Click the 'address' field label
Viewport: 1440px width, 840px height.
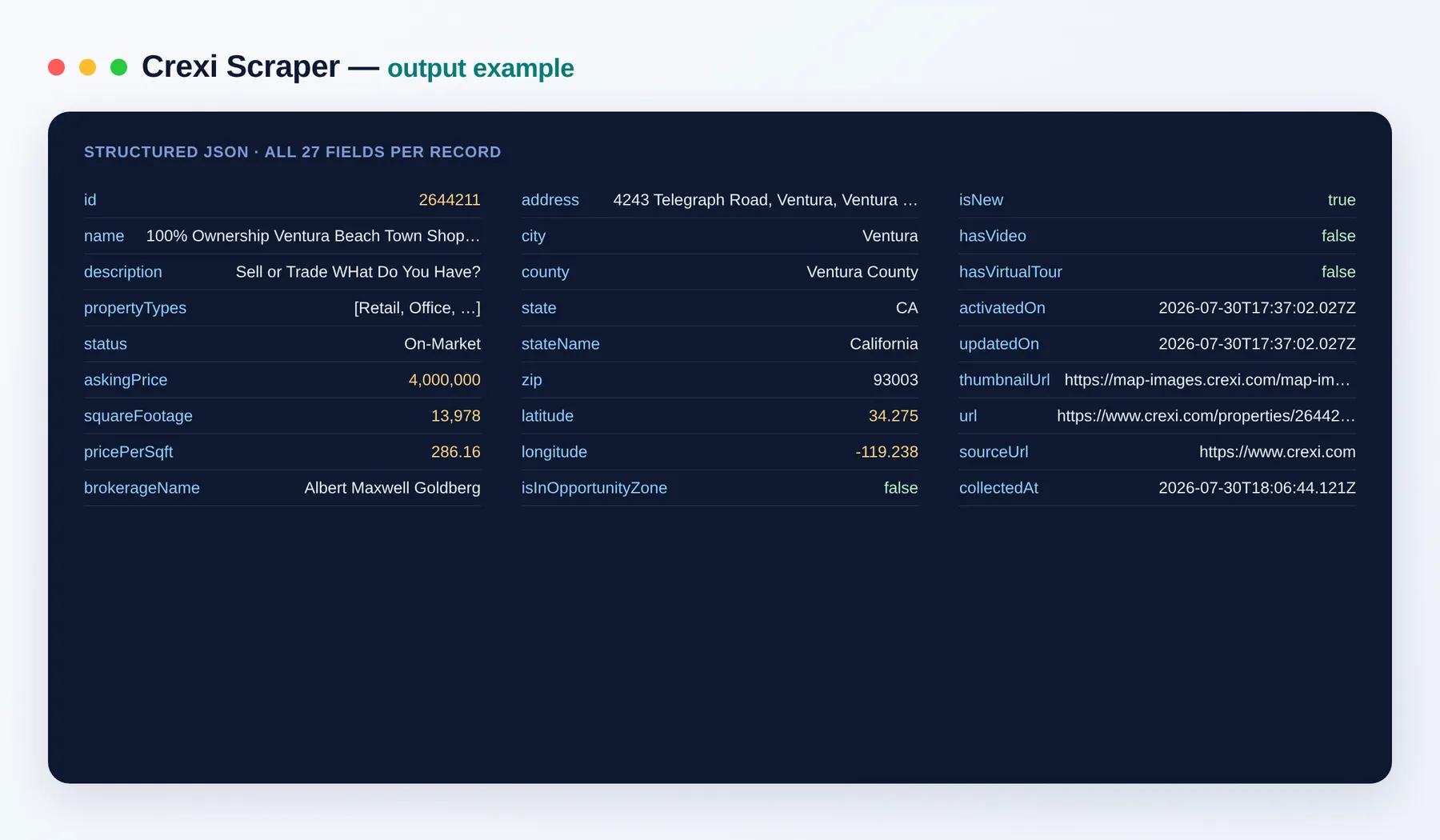(x=550, y=200)
